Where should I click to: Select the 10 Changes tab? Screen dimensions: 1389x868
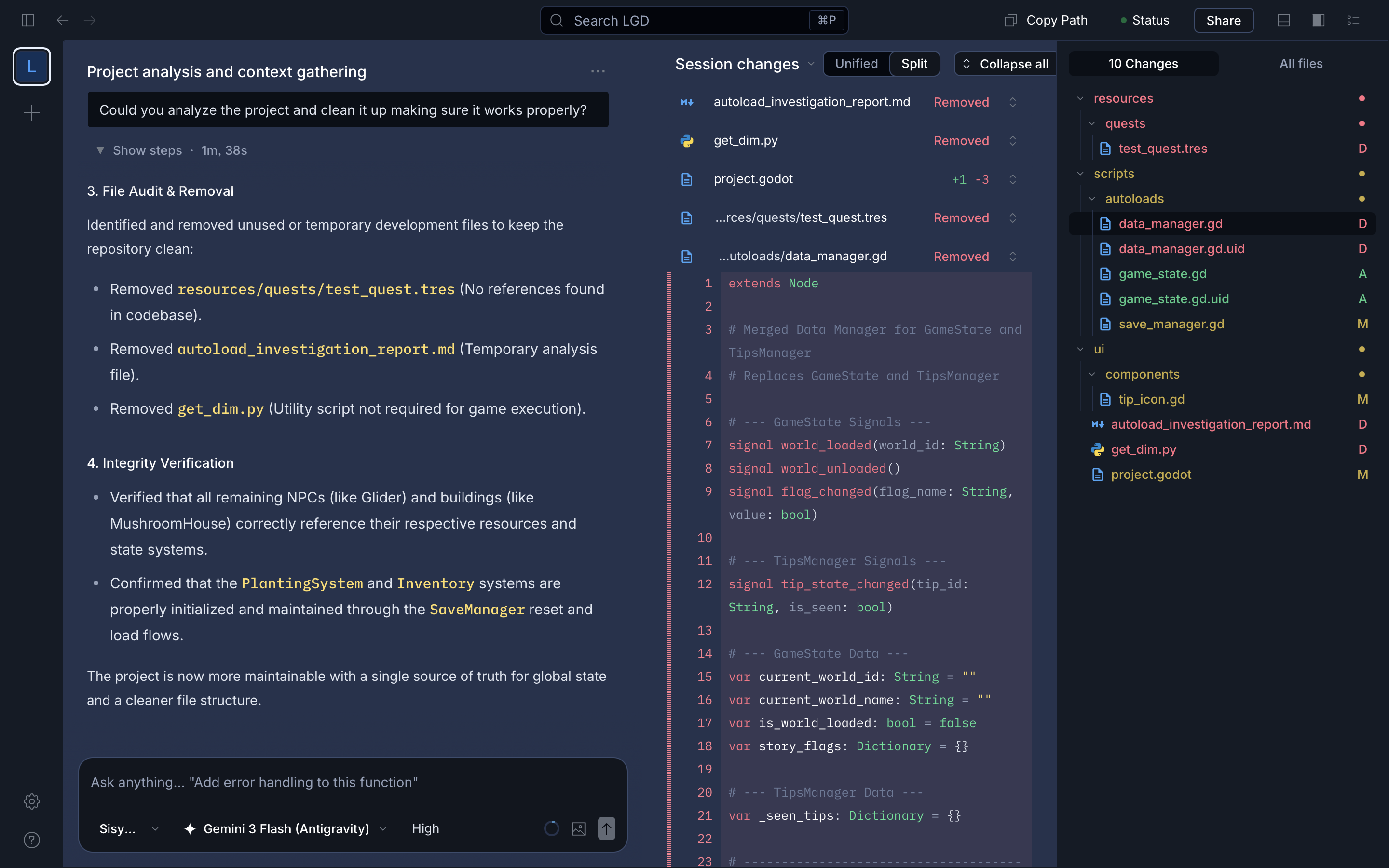pyautogui.click(x=1144, y=64)
